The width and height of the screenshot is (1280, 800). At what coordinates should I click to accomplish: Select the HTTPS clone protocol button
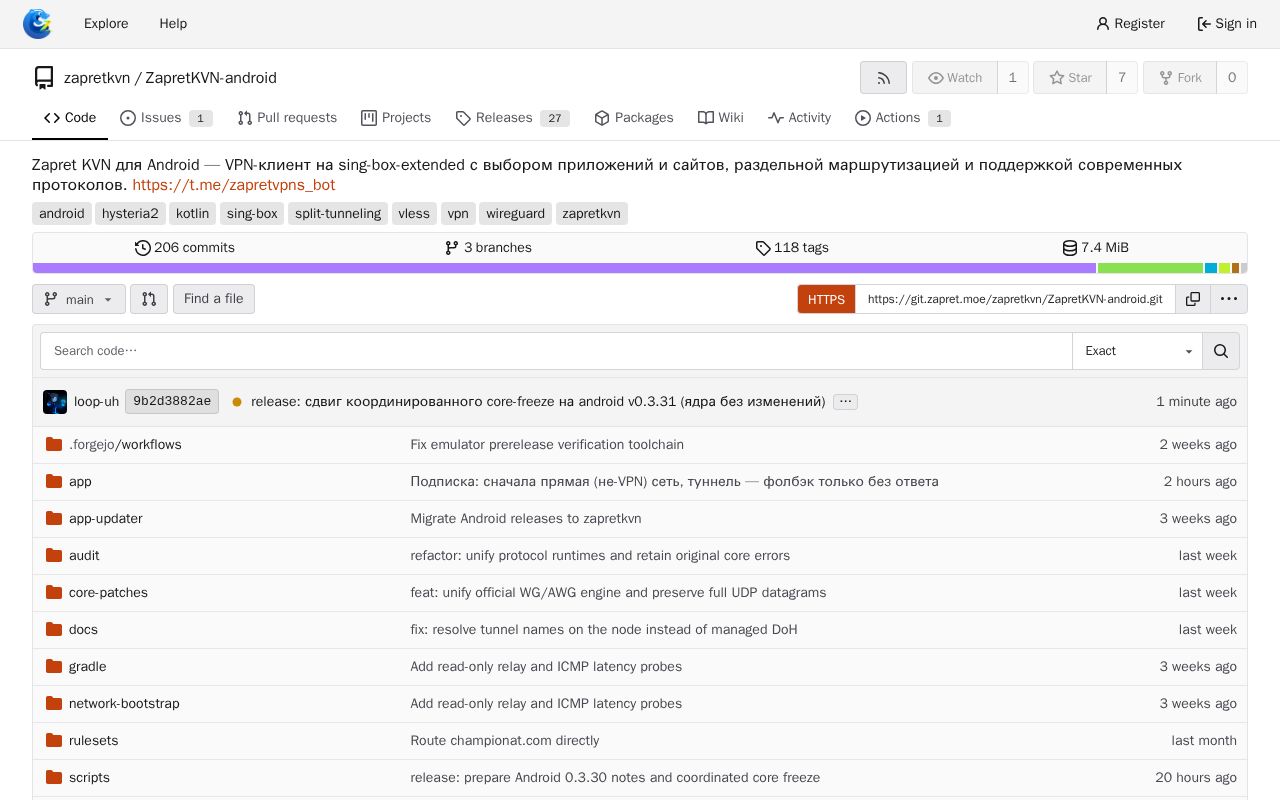pos(826,299)
